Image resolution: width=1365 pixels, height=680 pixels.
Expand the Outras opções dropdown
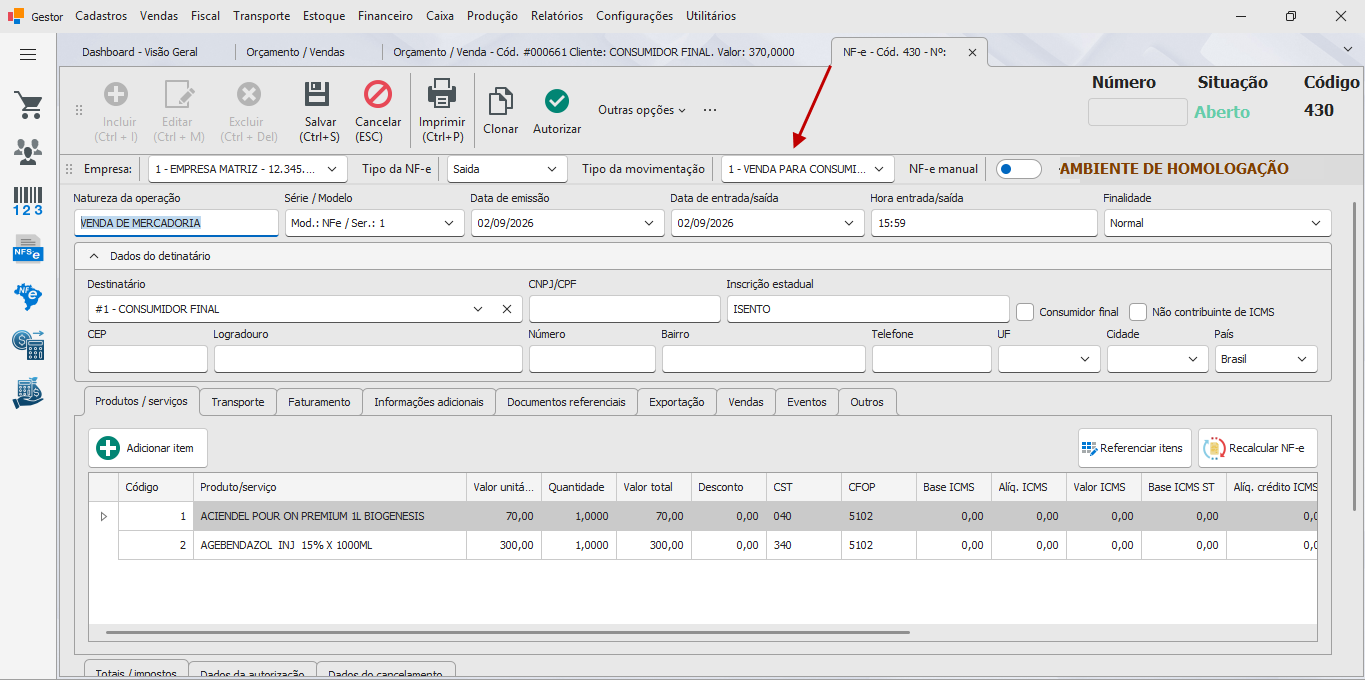pos(642,110)
